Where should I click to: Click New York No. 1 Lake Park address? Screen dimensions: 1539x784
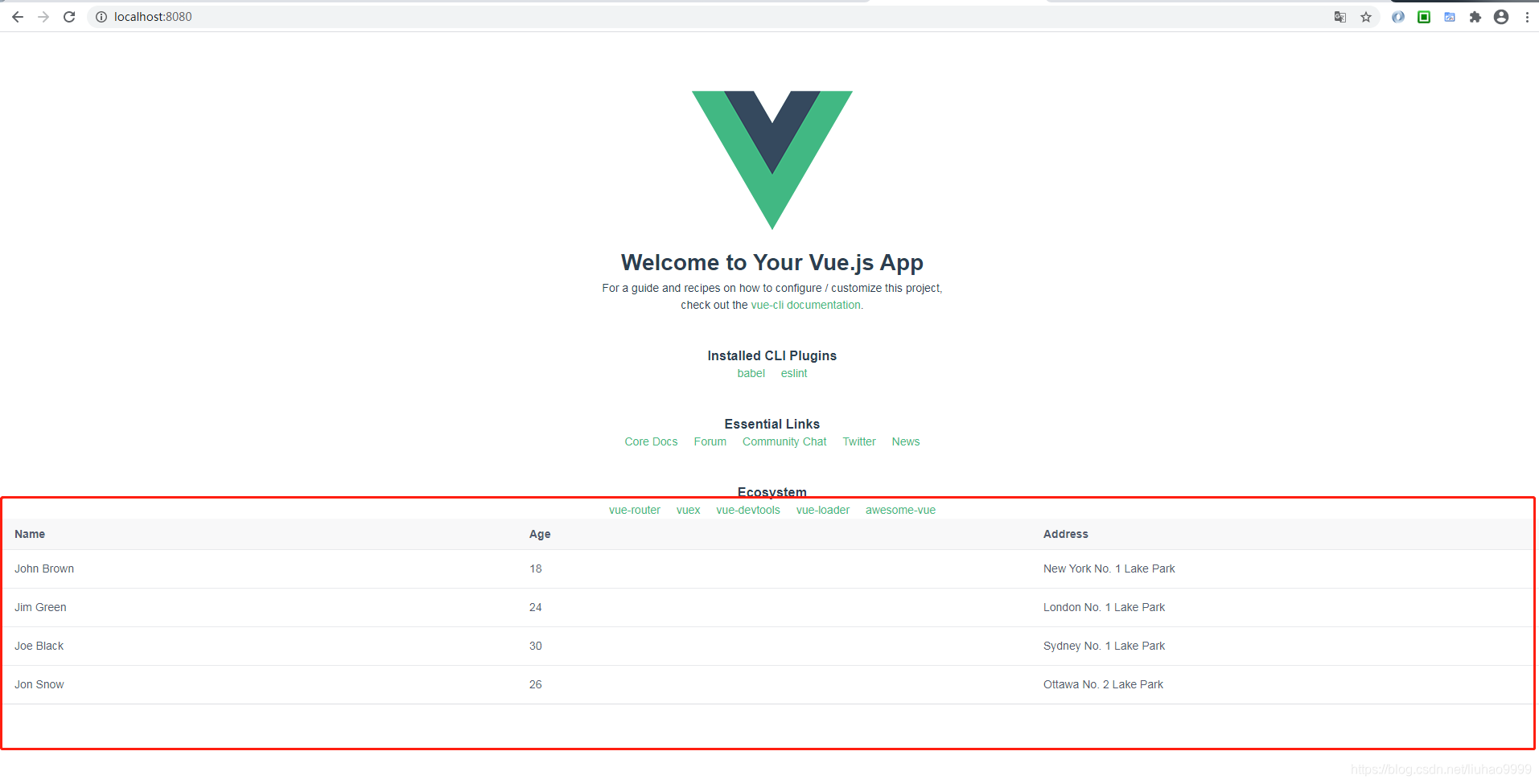click(x=1109, y=569)
